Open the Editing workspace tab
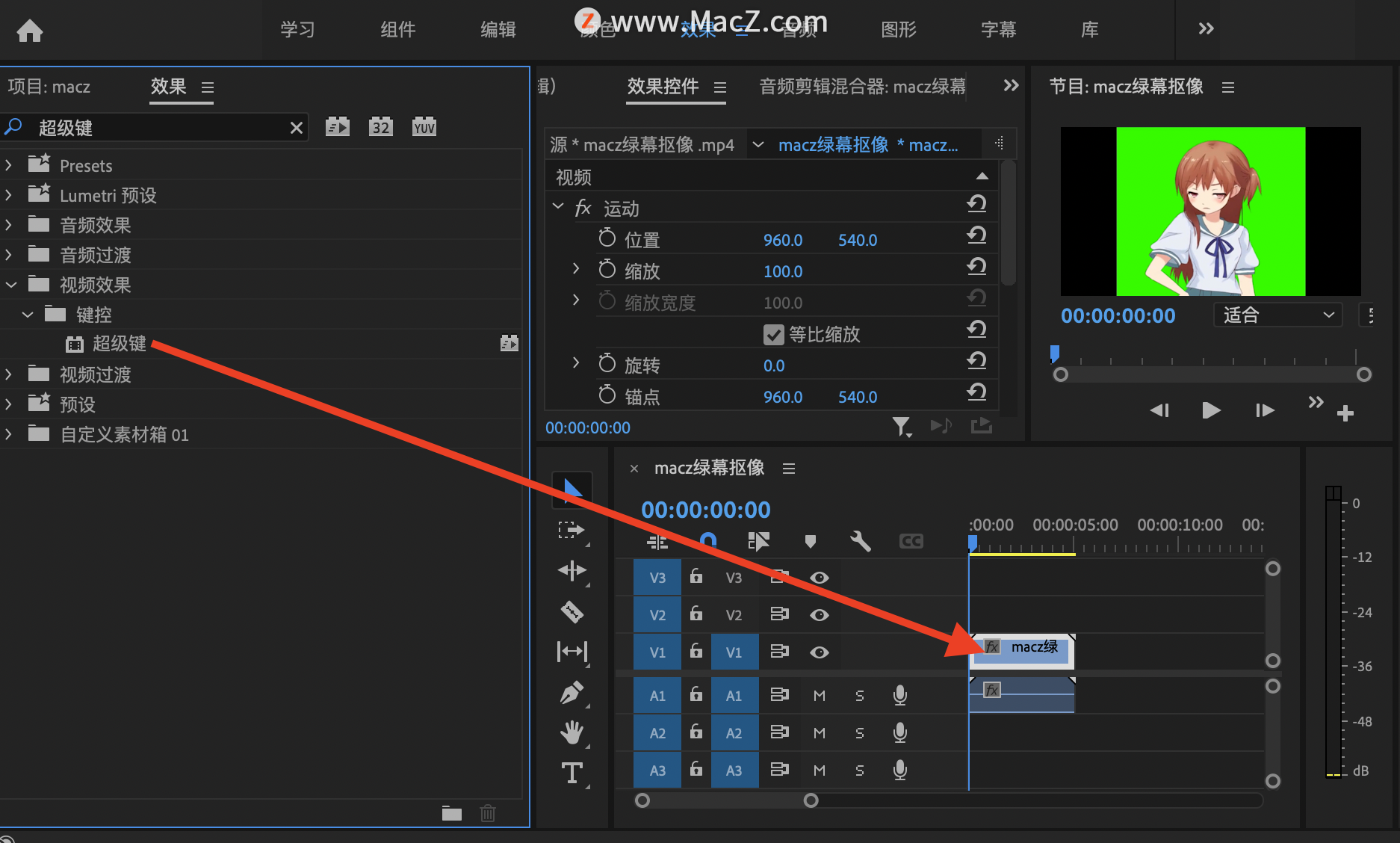 pyautogui.click(x=498, y=30)
